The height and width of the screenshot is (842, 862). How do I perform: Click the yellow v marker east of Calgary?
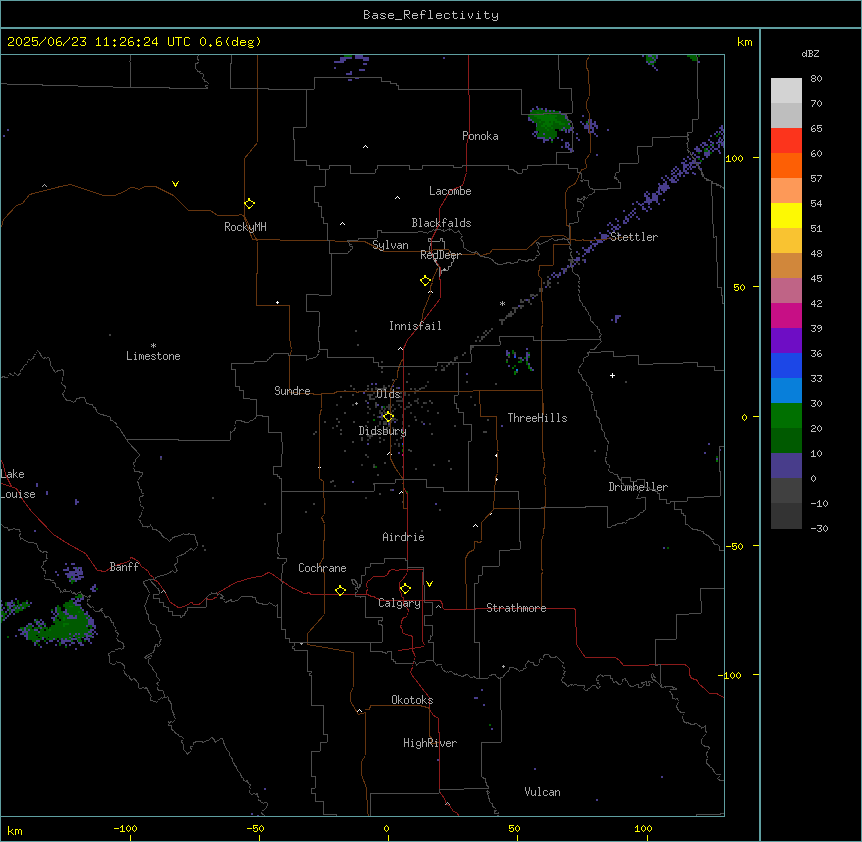coord(429,584)
